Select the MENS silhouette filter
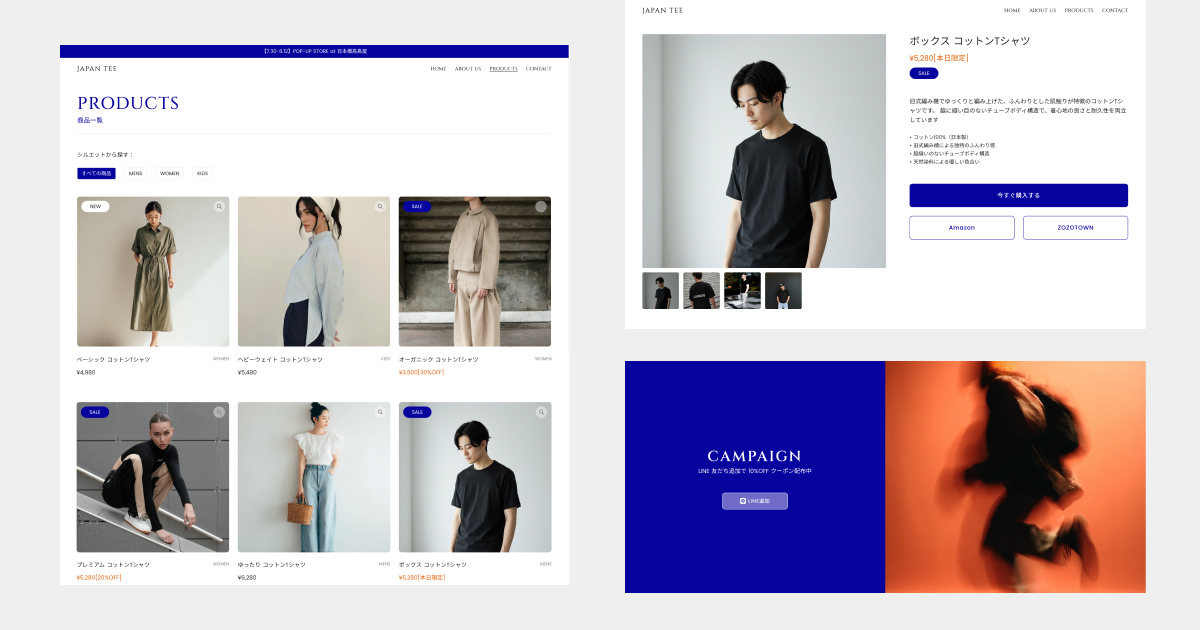The image size is (1200, 630). tap(136, 173)
